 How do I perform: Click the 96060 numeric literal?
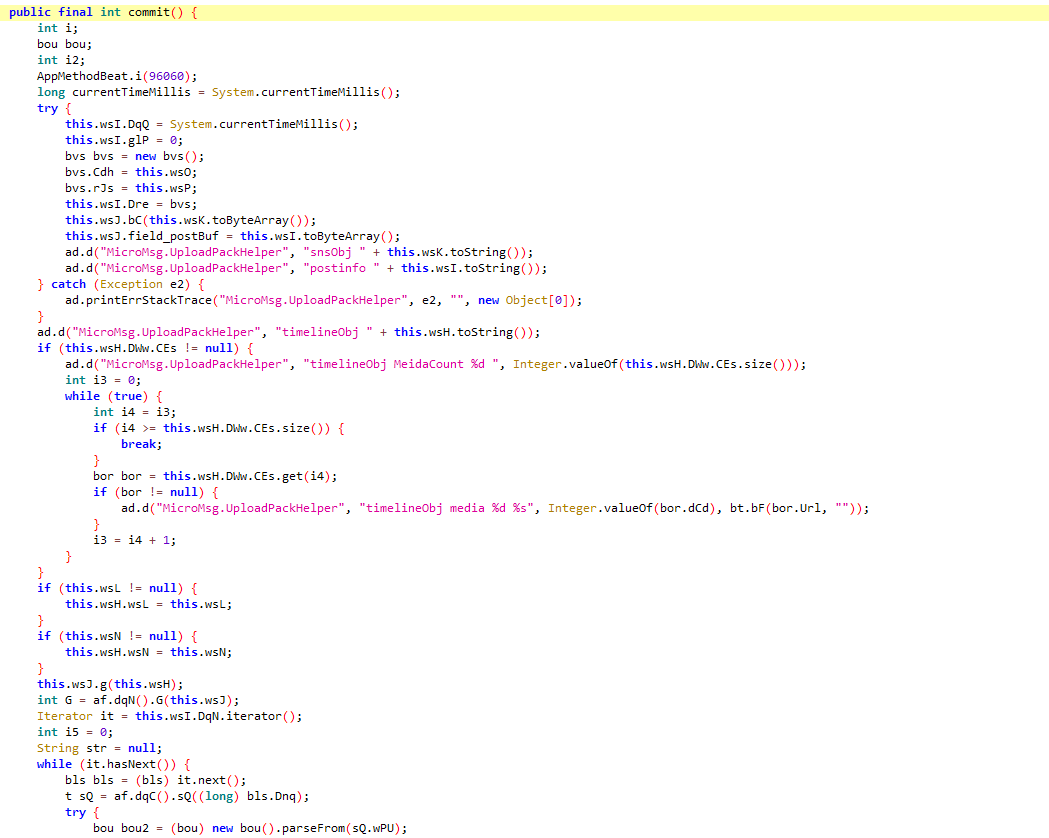point(170,76)
